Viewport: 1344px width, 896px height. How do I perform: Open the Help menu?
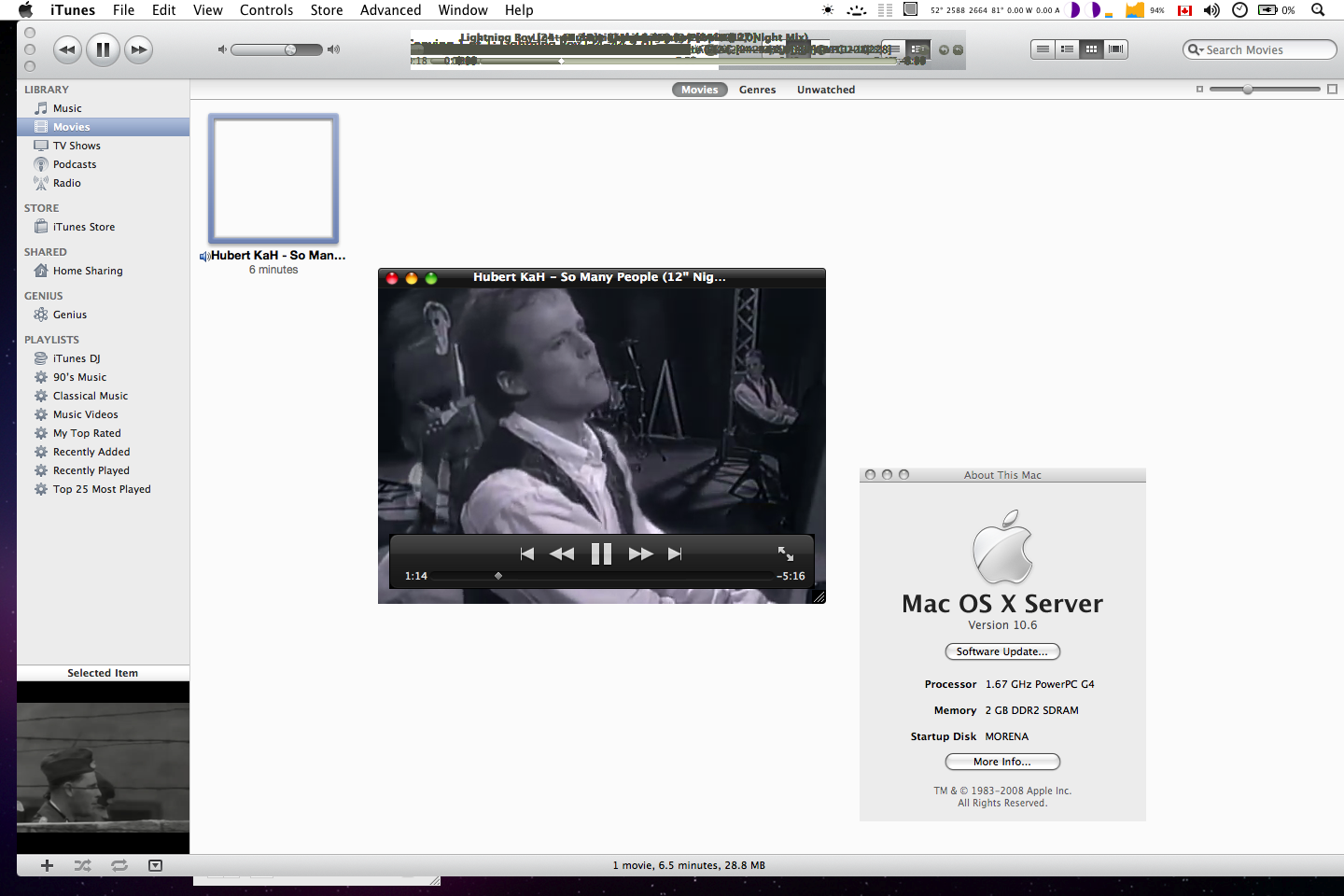pyautogui.click(x=519, y=10)
